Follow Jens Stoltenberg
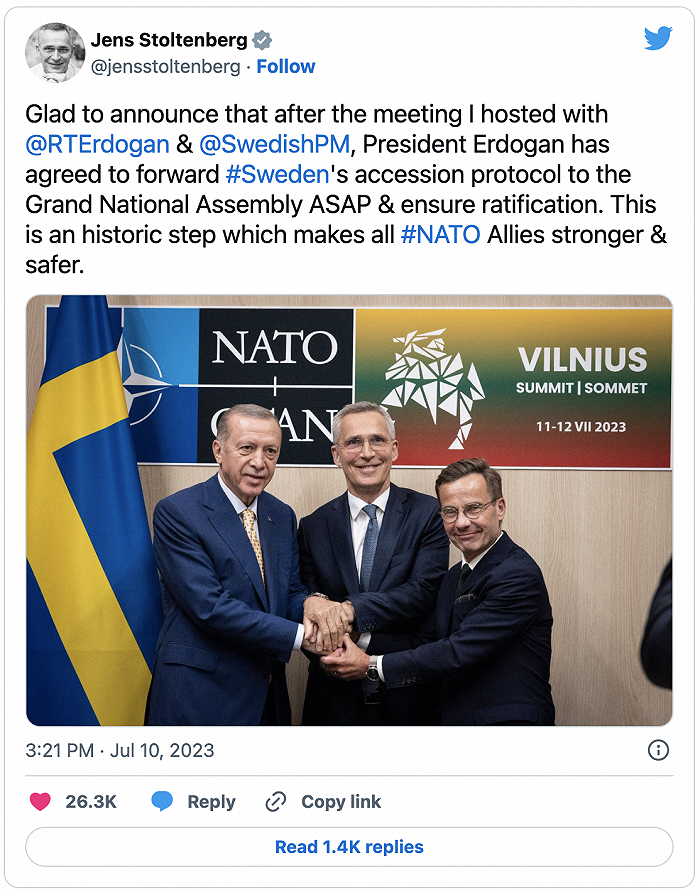700x892 pixels. [286, 67]
